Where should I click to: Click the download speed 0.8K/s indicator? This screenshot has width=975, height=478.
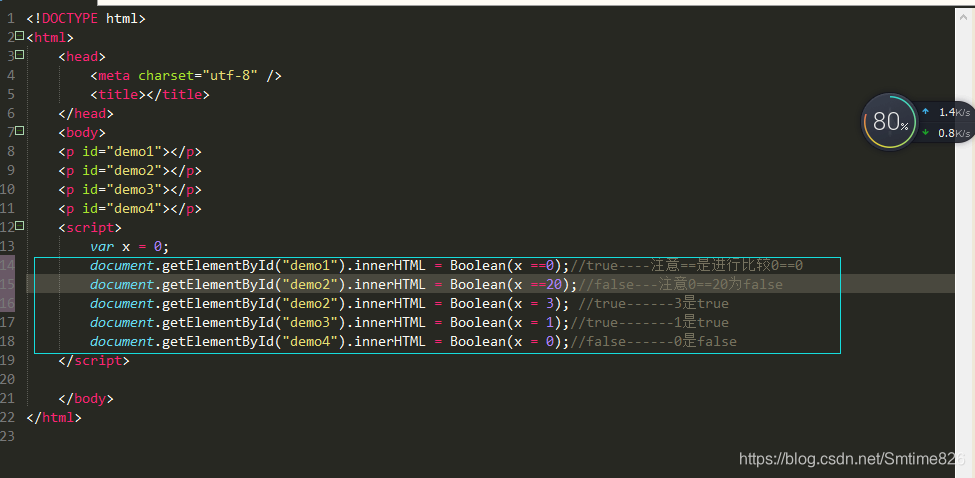click(x=948, y=133)
